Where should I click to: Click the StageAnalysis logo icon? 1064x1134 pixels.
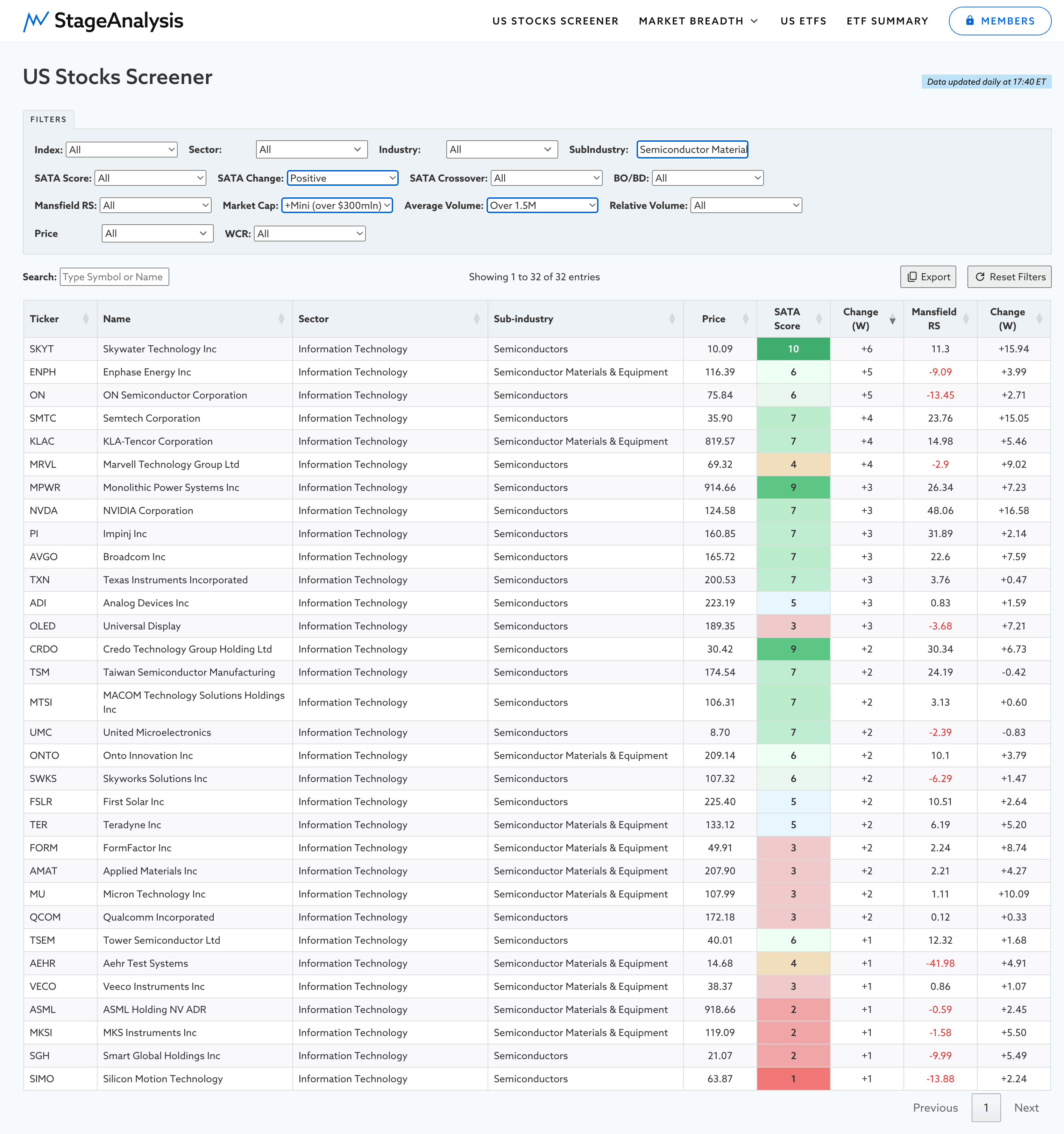click(35, 21)
